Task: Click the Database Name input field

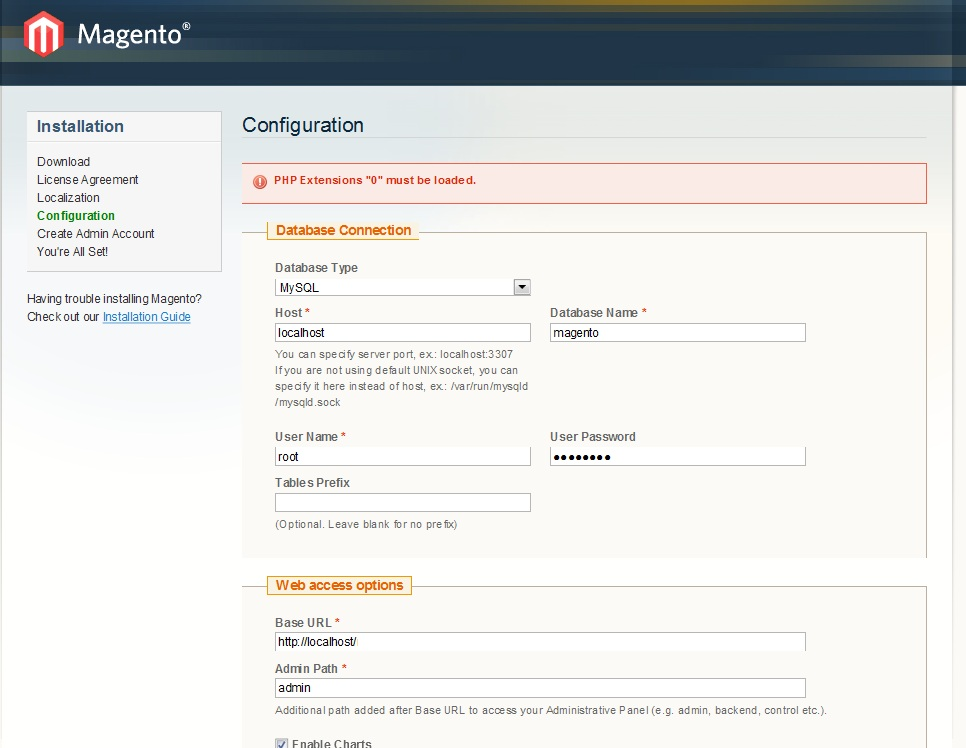Action: coord(678,333)
